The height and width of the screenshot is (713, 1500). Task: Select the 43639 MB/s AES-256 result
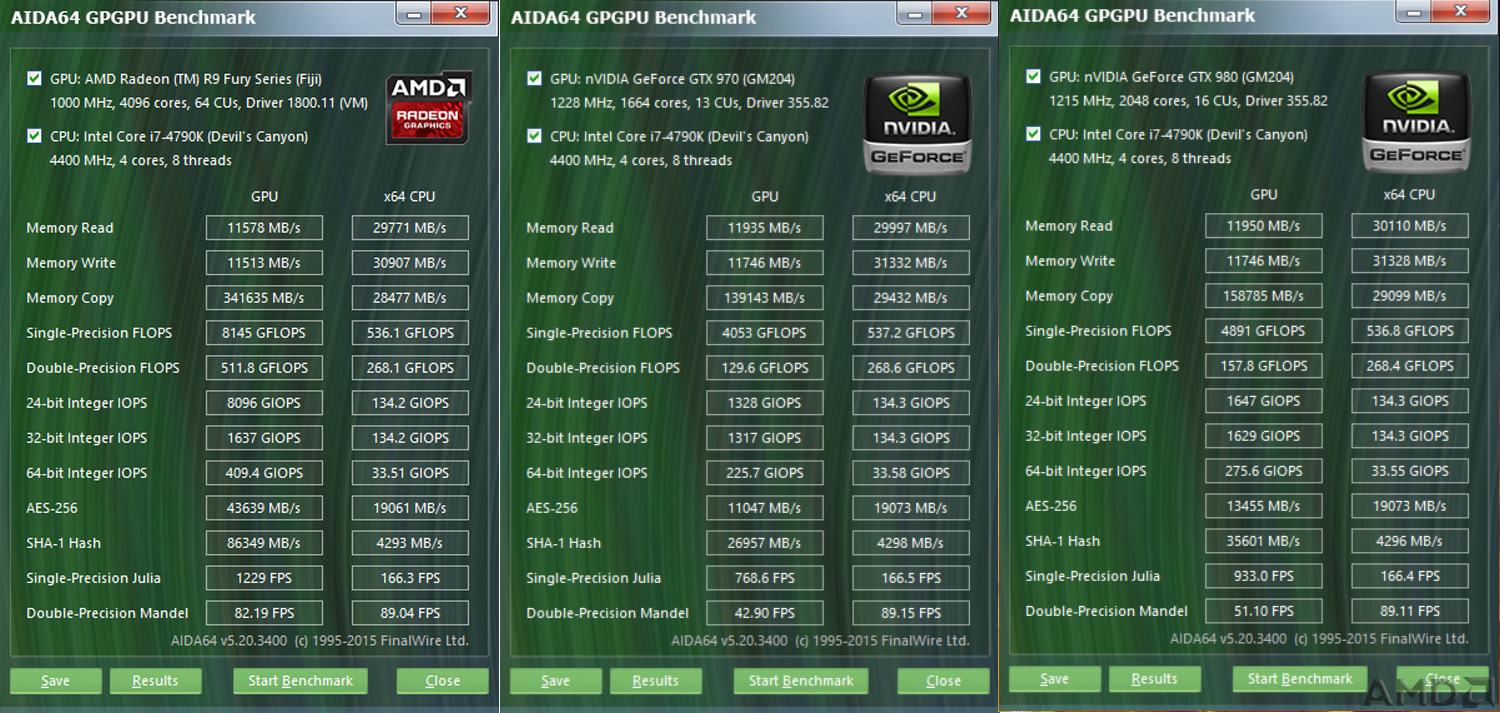(x=264, y=508)
